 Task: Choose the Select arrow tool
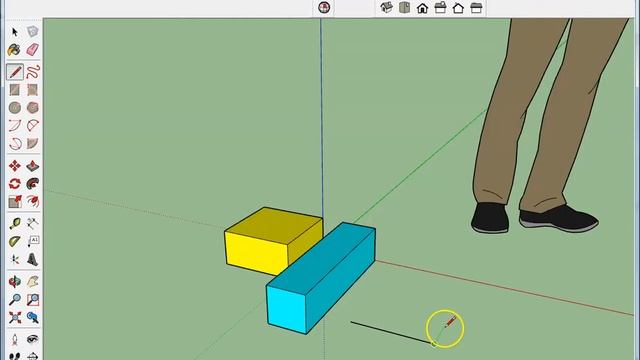[15, 32]
